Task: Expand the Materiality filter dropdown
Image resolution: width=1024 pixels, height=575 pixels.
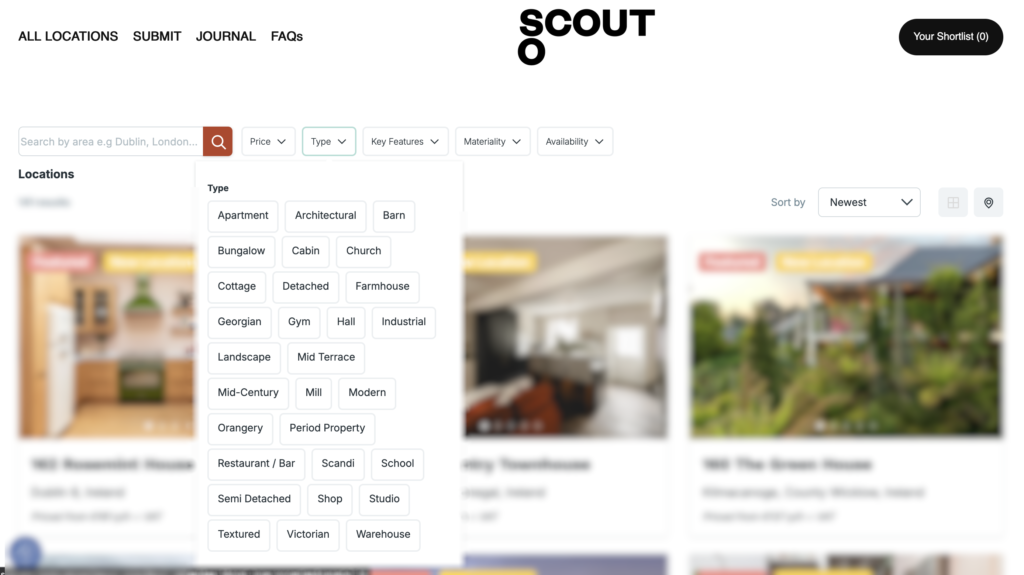Action: point(492,141)
